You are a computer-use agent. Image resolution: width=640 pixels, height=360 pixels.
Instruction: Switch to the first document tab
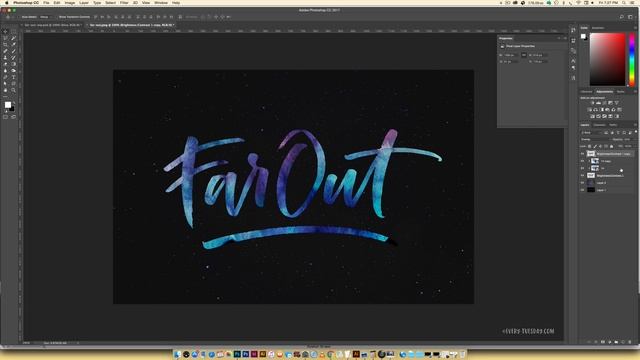(52, 25)
